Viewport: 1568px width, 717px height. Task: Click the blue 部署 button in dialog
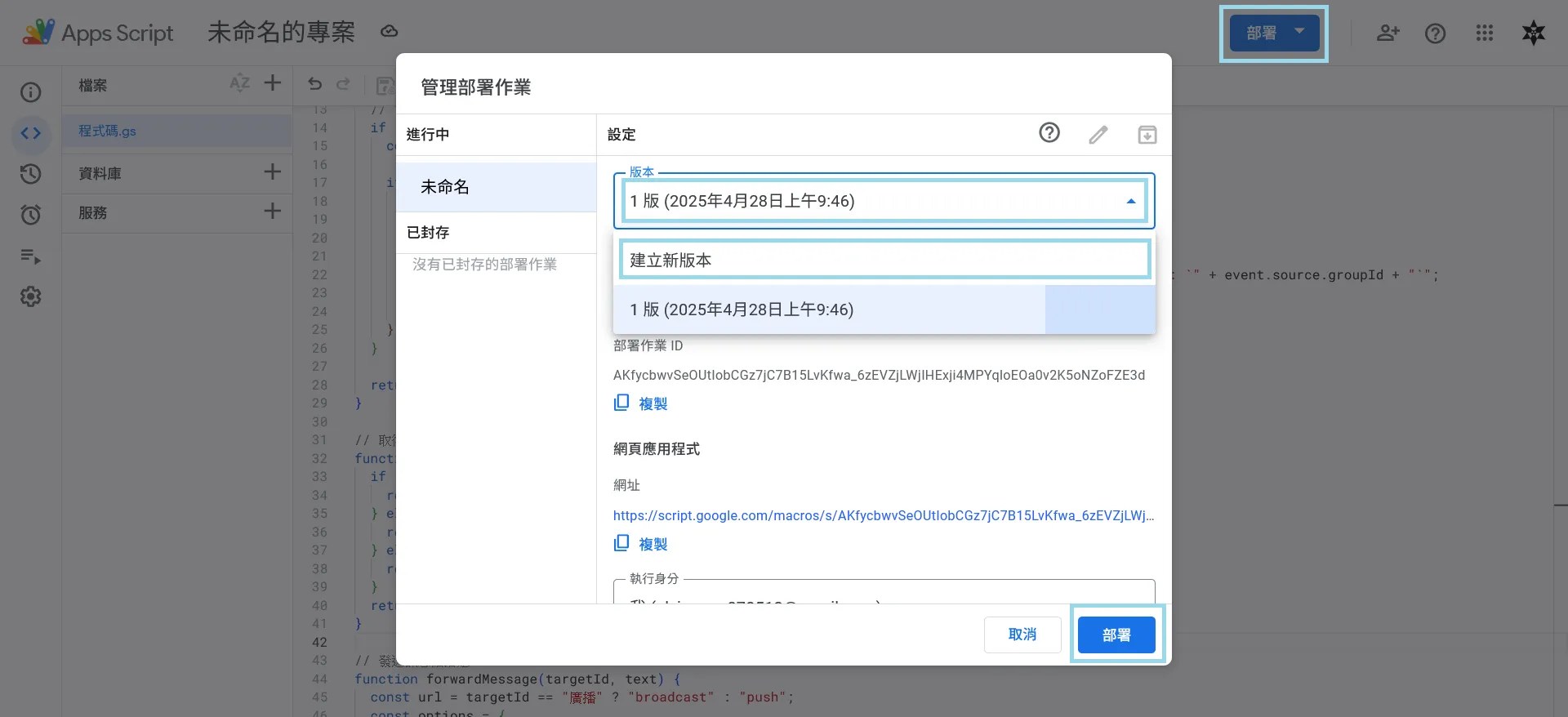click(1116, 635)
